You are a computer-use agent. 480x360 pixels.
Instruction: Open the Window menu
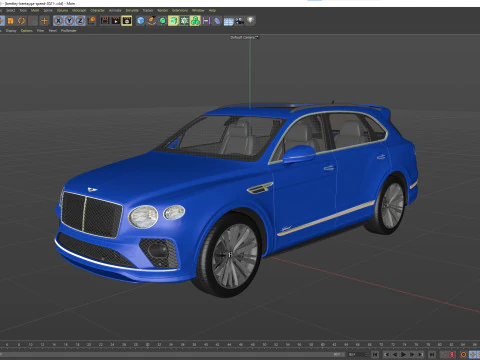pos(198,10)
